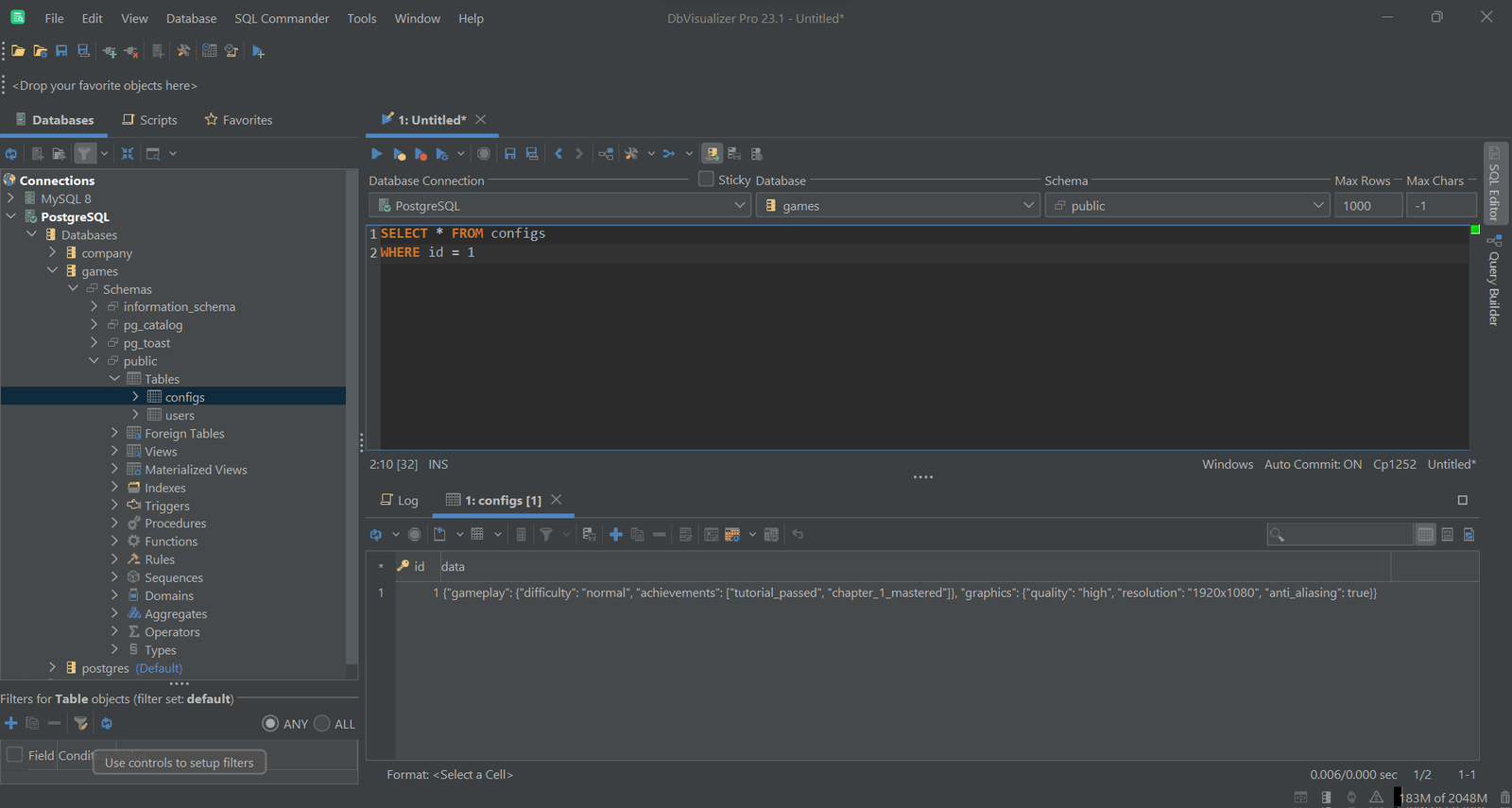This screenshot has width=1512, height=808.
Task: Click the Max Rows field showing 1000
Action: [1367, 205]
